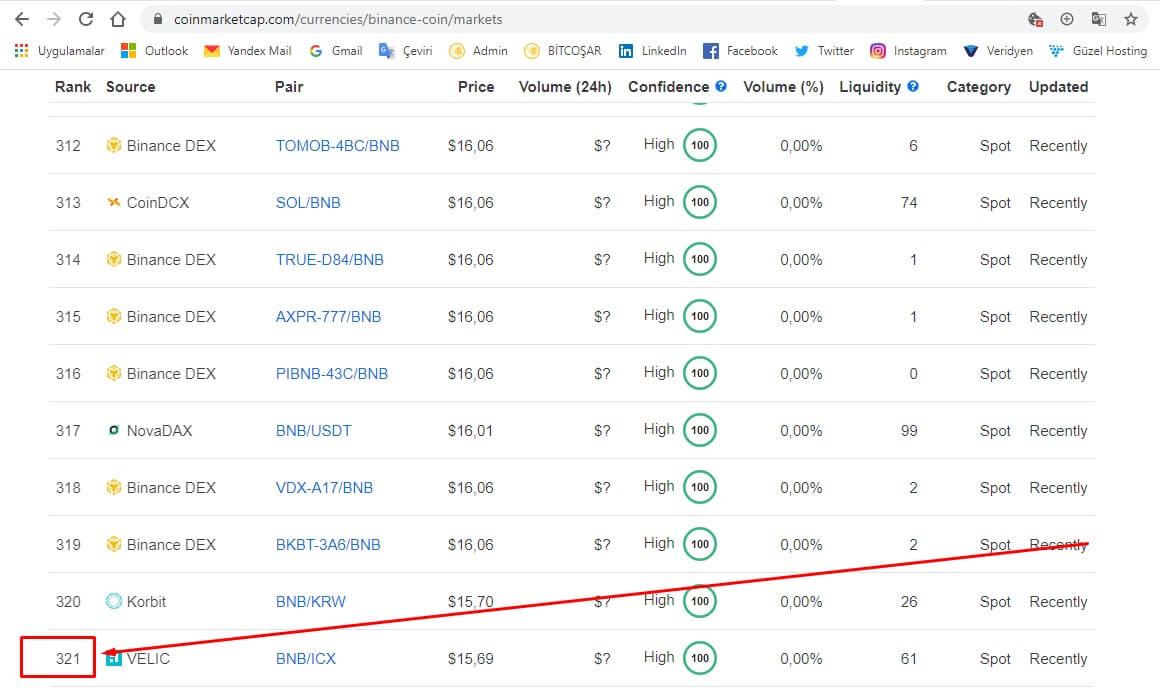Open the LinkedIn bookmark
Image resolution: width=1160 pixels, height=688 pixels.
tap(652, 50)
